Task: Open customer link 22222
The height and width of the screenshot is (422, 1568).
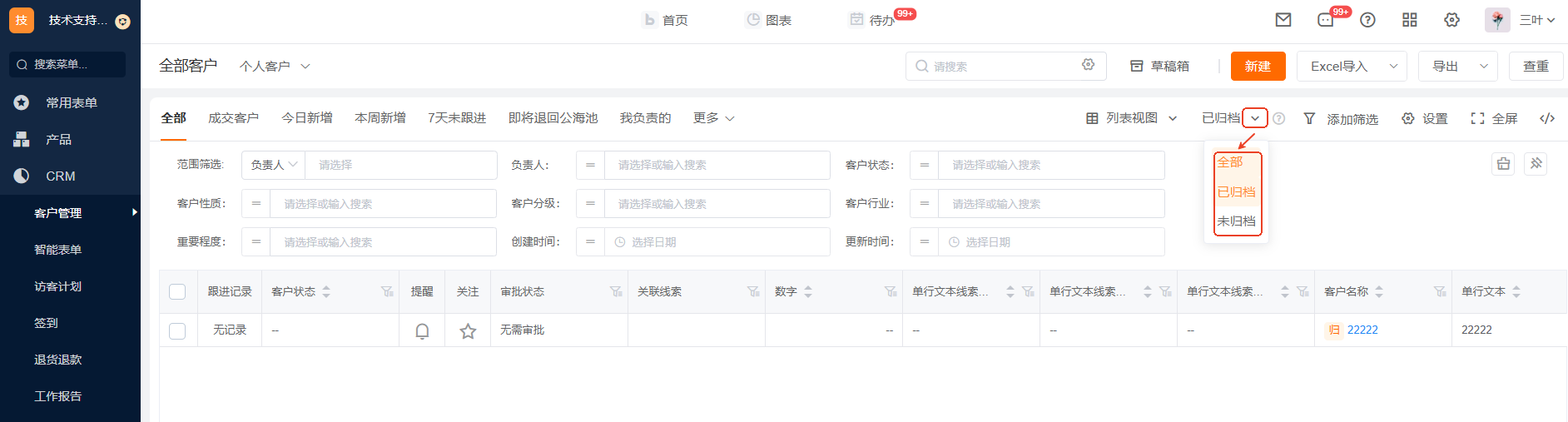Action: [x=1362, y=330]
